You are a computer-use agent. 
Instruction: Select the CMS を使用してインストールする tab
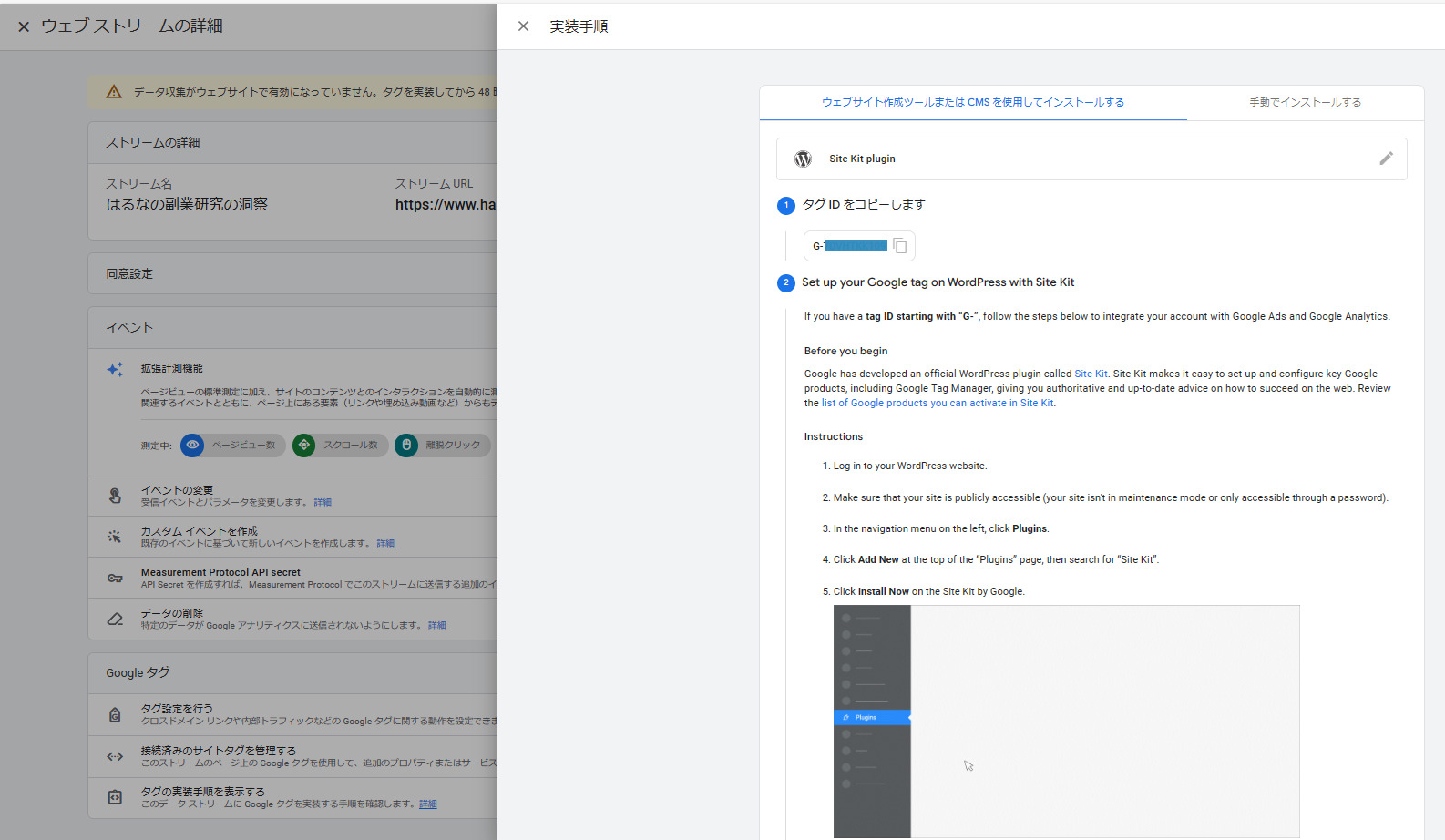click(x=973, y=102)
